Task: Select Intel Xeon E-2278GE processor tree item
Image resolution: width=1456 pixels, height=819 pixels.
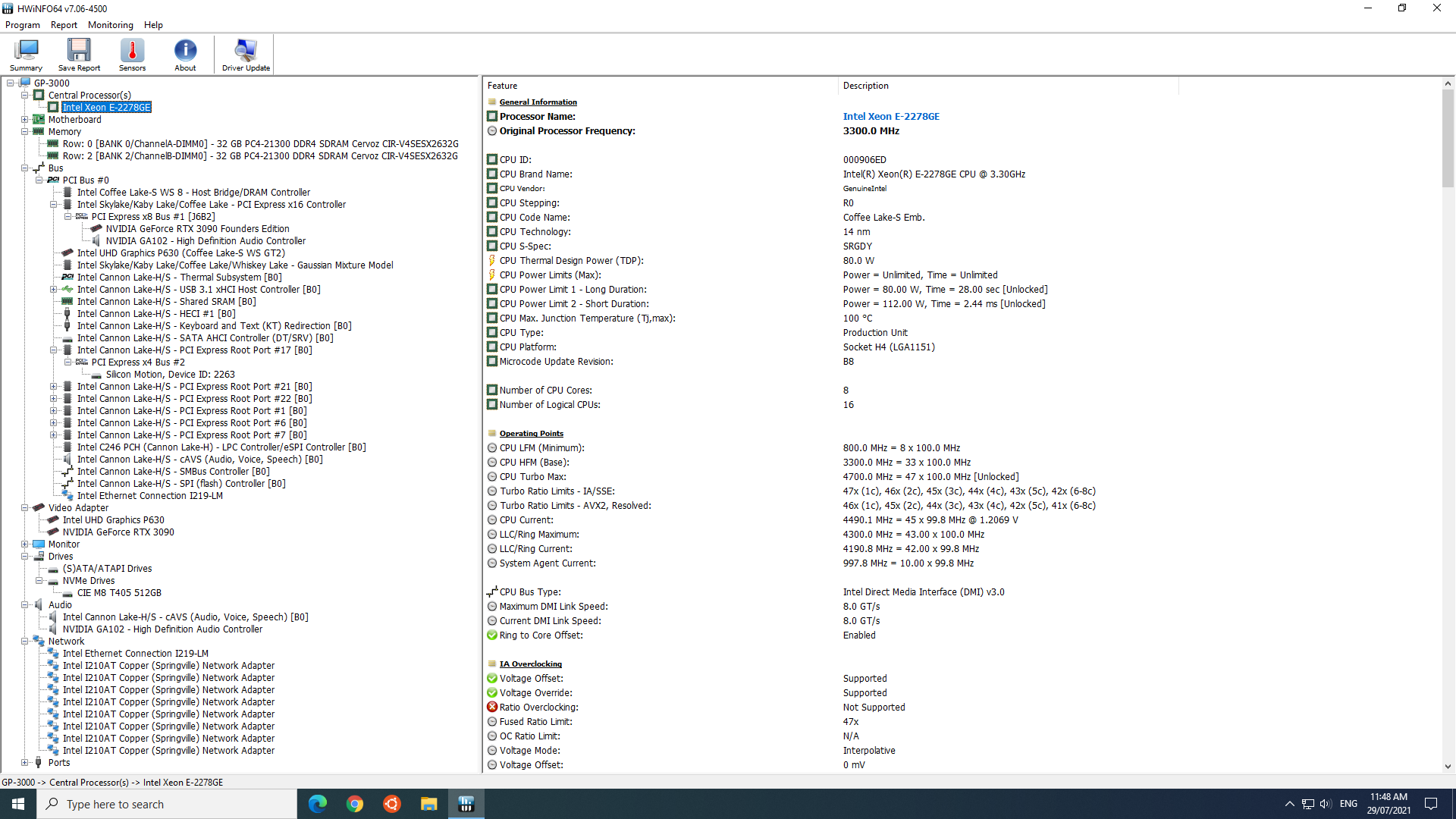Action: coord(106,107)
